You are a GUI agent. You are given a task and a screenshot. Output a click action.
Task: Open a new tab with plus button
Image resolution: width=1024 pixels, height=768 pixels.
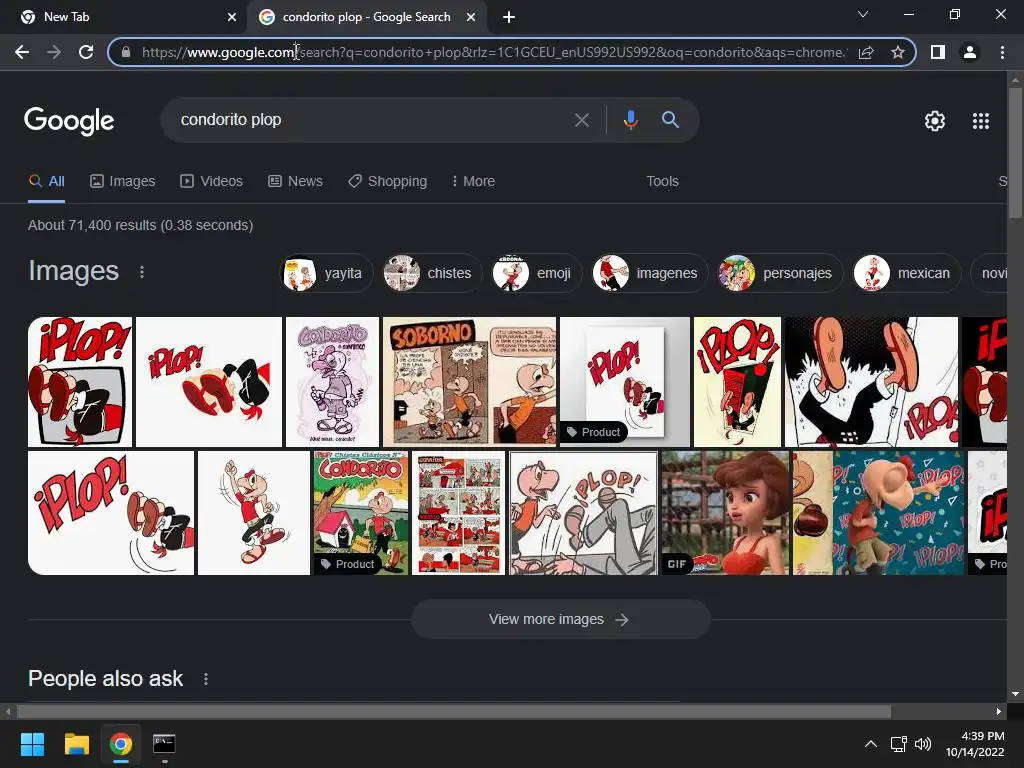(x=509, y=17)
